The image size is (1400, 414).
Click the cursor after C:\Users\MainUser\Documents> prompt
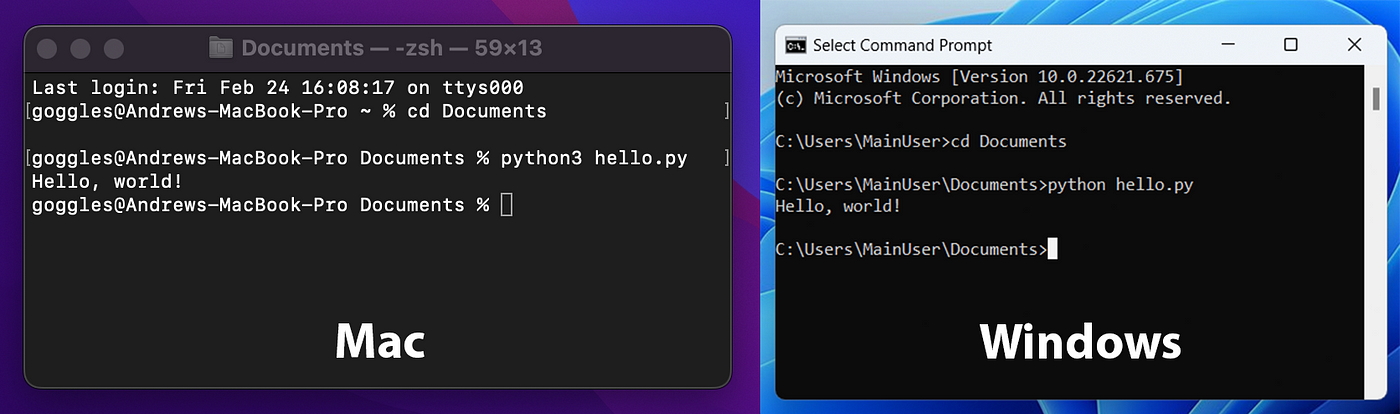[x=1052, y=249]
